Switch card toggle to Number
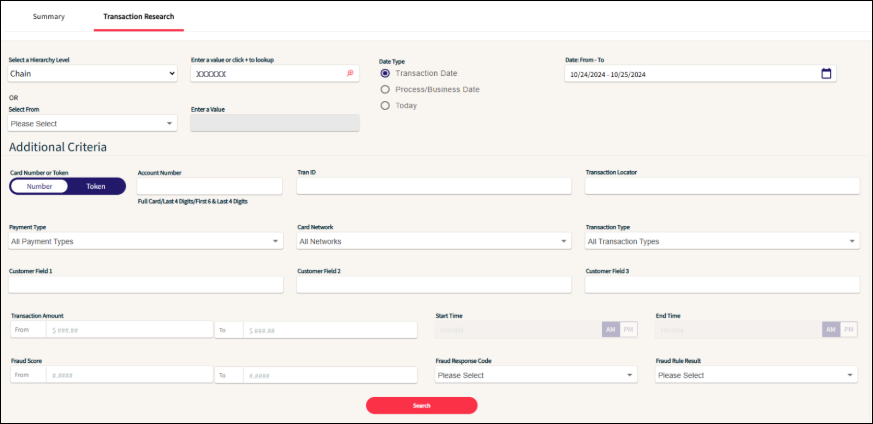 tap(40, 186)
